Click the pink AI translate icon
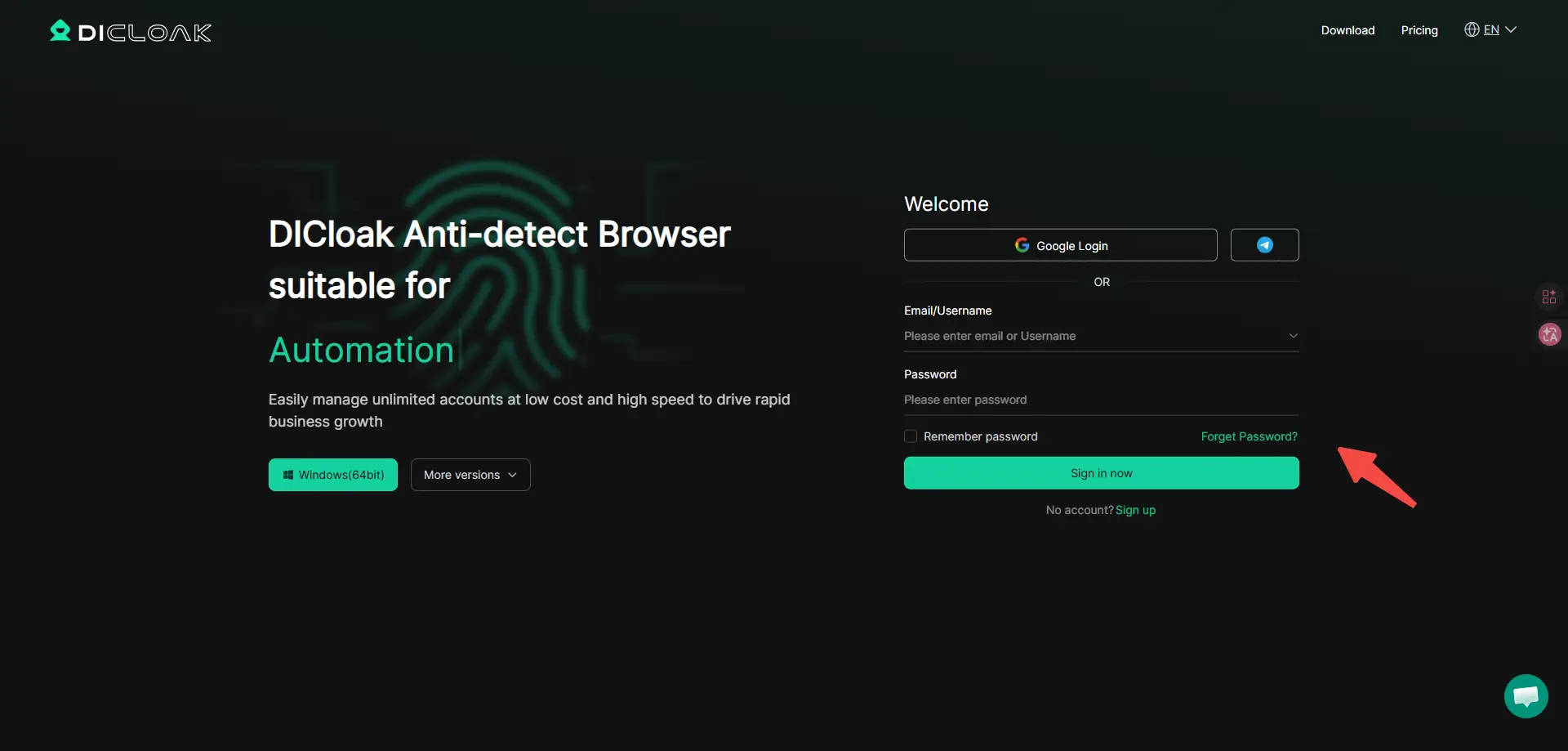The image size is (1568, 751). tap(1549, 335)
